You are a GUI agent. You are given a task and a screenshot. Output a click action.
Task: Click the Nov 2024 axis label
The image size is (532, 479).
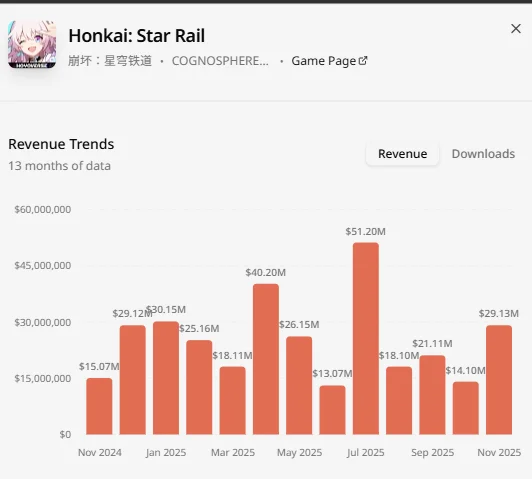click(100, 453)
